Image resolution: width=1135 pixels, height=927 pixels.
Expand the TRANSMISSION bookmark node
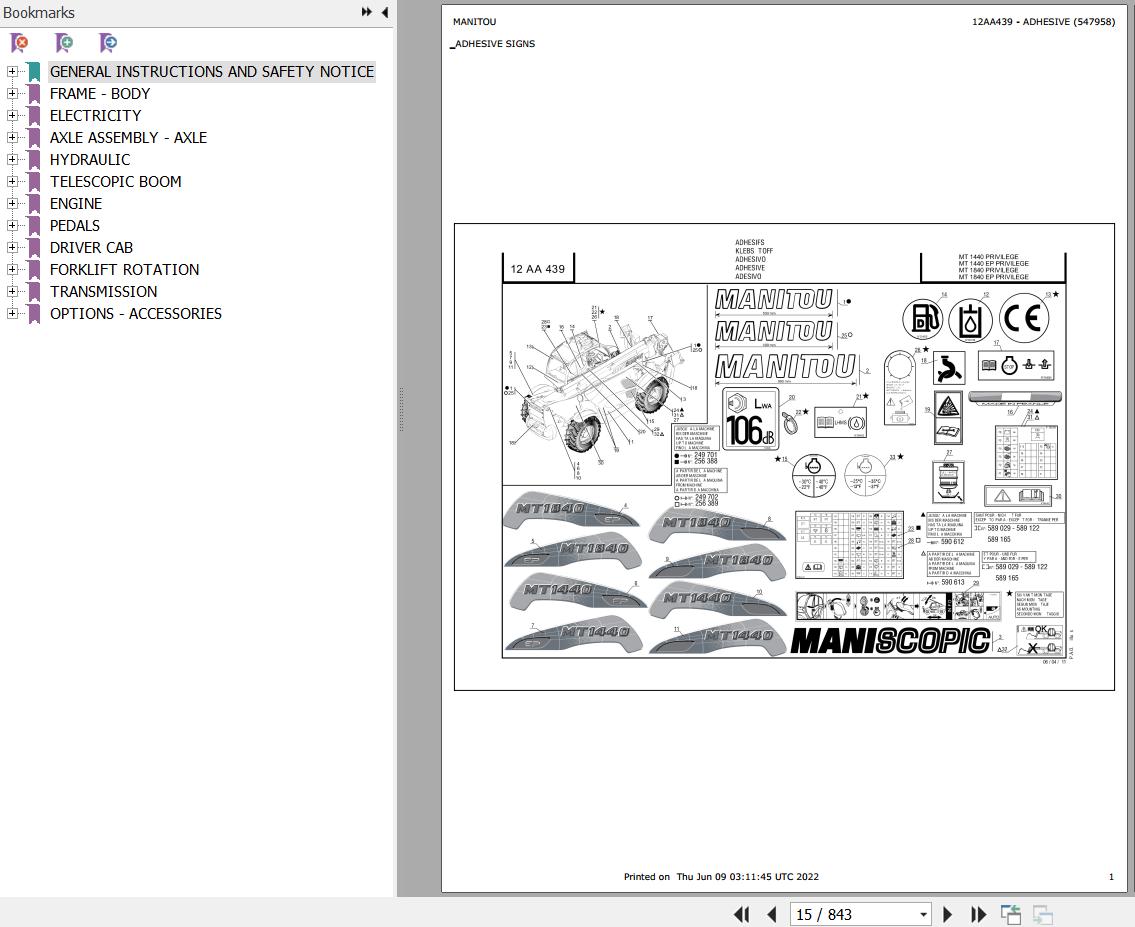click(12, 292)
